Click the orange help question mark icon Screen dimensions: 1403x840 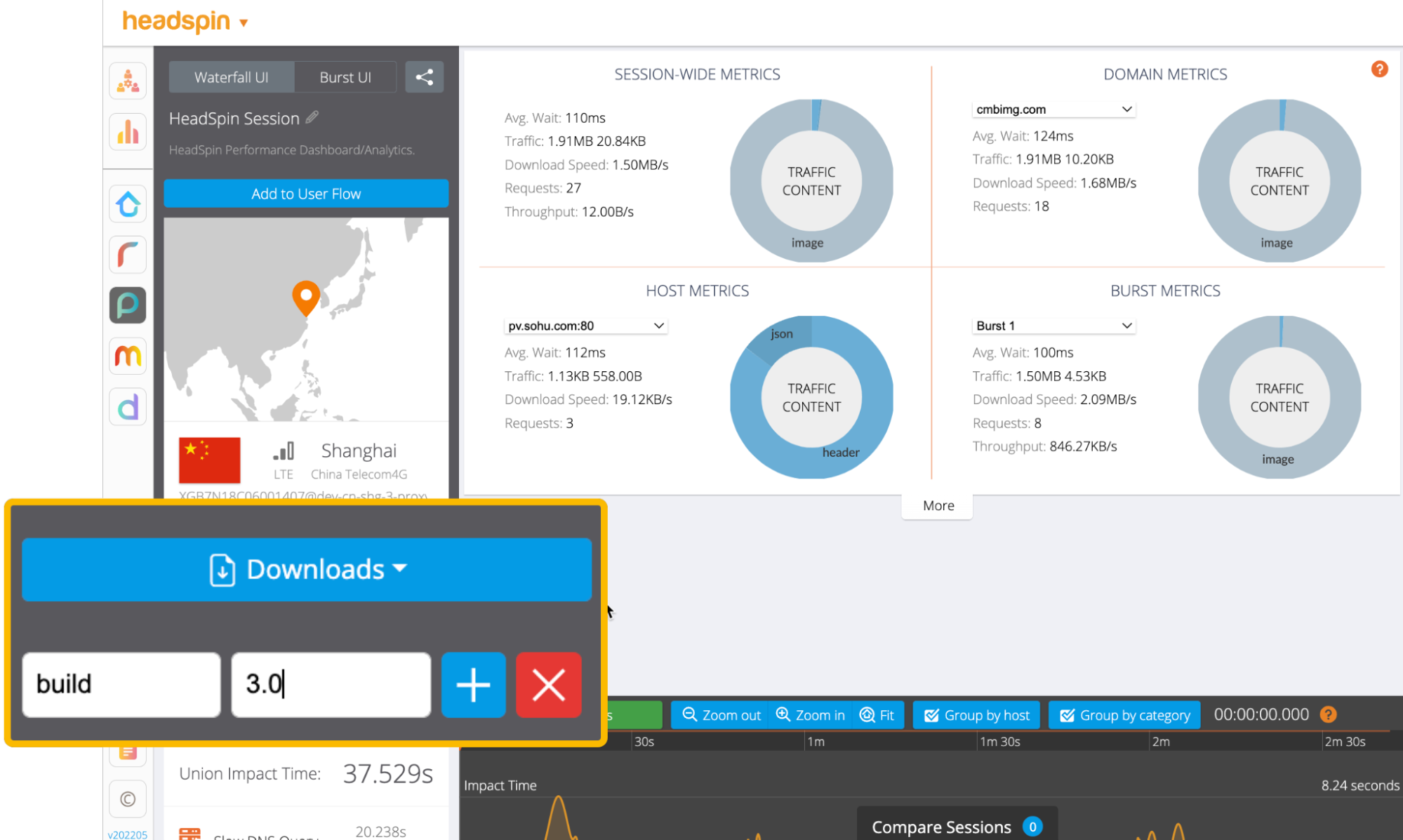pyautogui.click(x=1379, y=69)
